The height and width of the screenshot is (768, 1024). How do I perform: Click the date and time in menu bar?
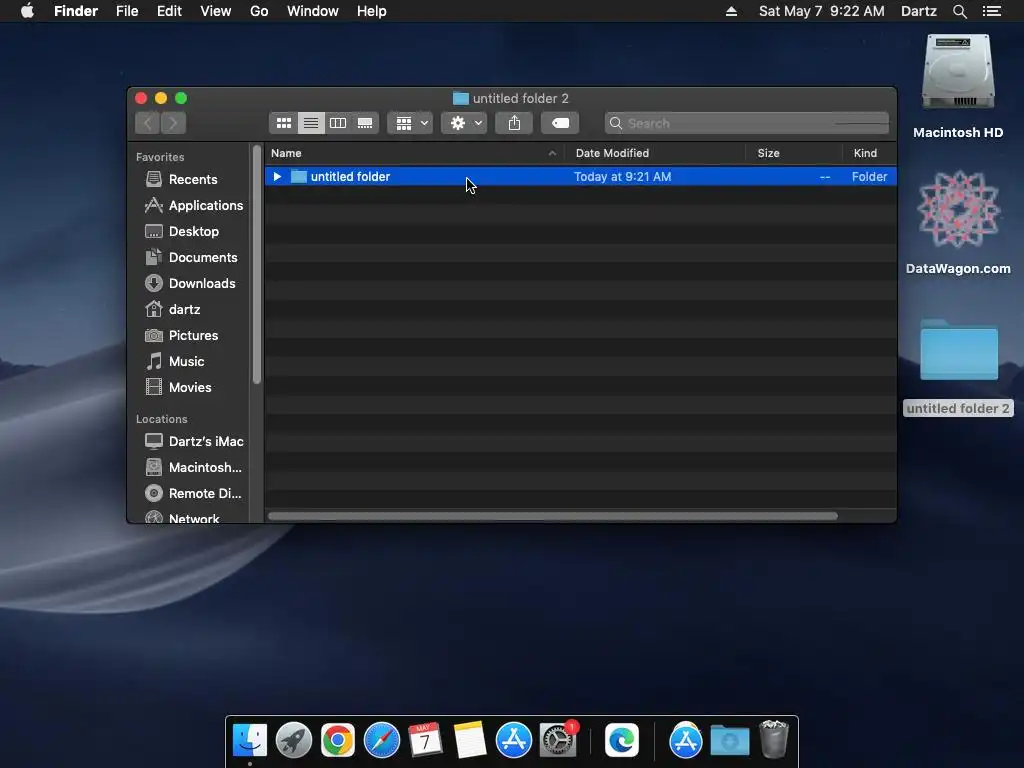pos(822,11)
